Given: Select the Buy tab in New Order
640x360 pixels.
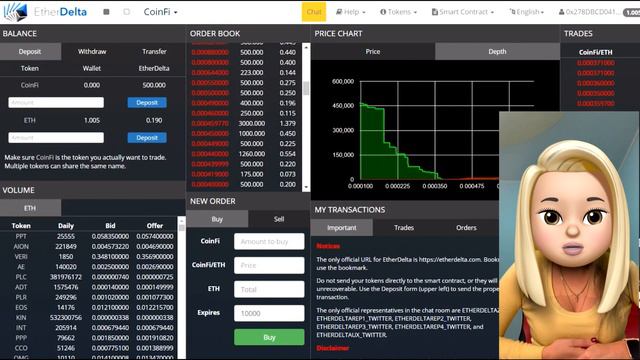Looking at the screenshot, I should [217, 219].
